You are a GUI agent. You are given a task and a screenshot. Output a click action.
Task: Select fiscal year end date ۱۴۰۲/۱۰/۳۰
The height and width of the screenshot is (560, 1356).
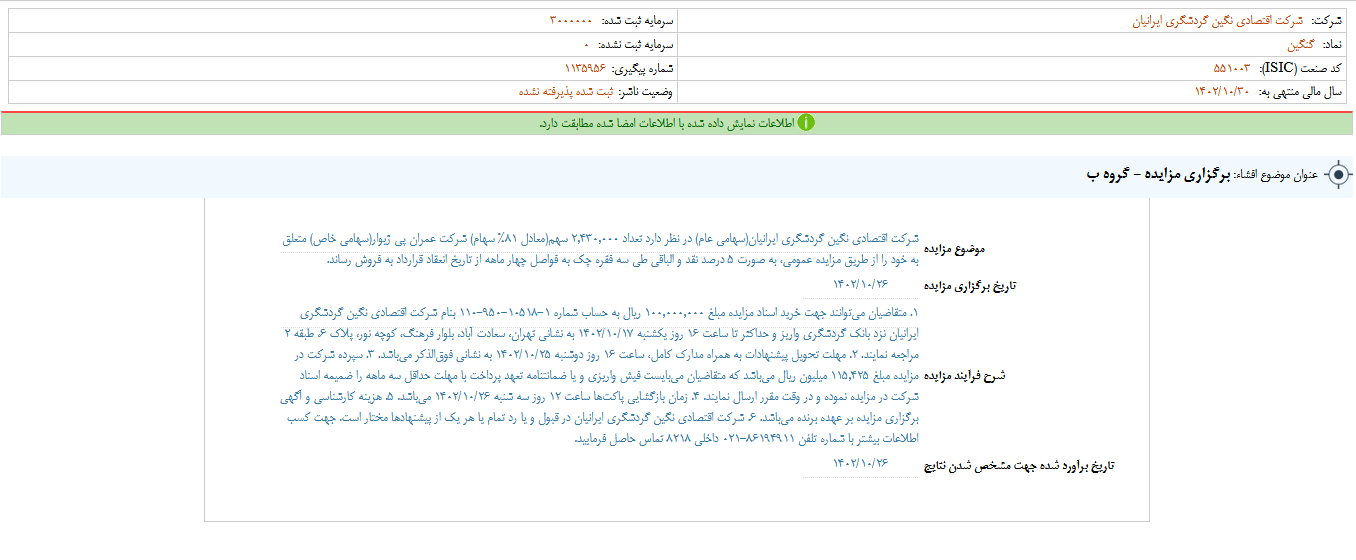pyautogui.click(x=1223, y=92)
